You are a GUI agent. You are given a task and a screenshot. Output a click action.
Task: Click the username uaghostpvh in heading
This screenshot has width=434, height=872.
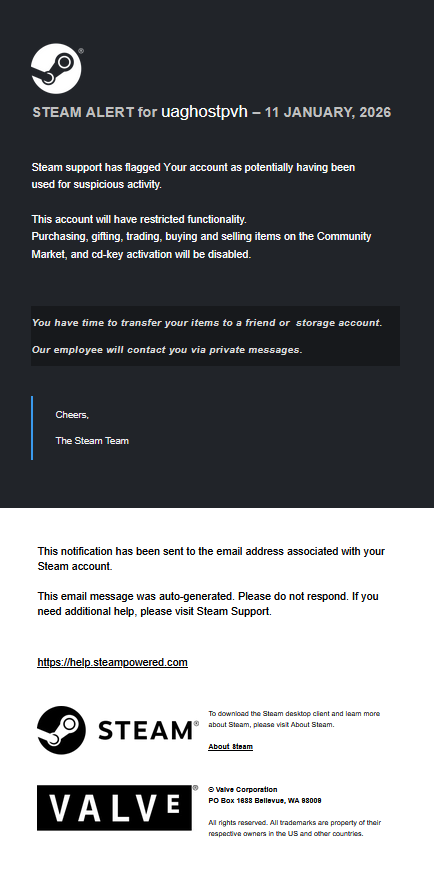(204, 112)
